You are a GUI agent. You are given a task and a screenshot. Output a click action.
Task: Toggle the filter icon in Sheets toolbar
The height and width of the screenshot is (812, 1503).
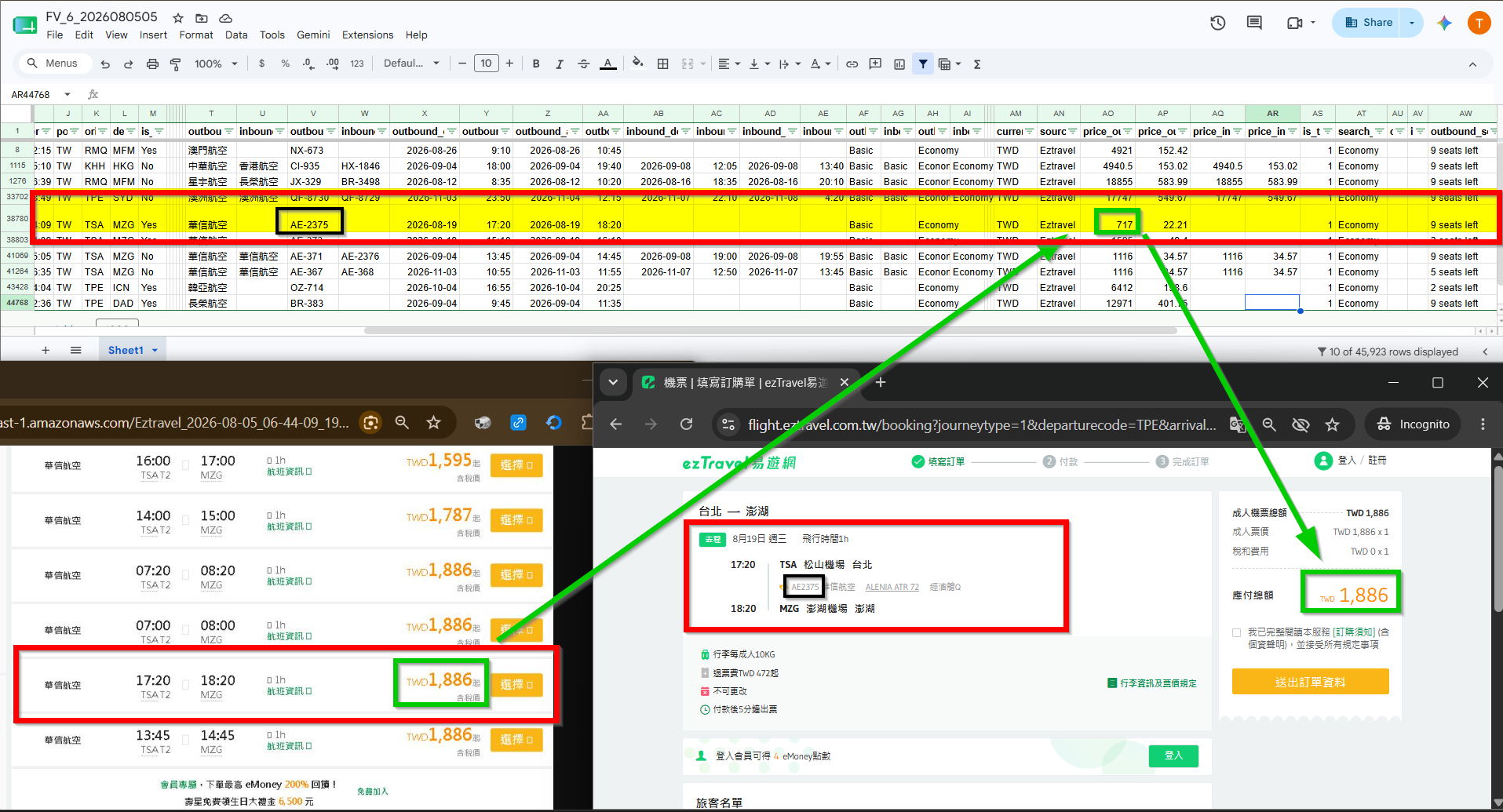[x=923, y=64]
